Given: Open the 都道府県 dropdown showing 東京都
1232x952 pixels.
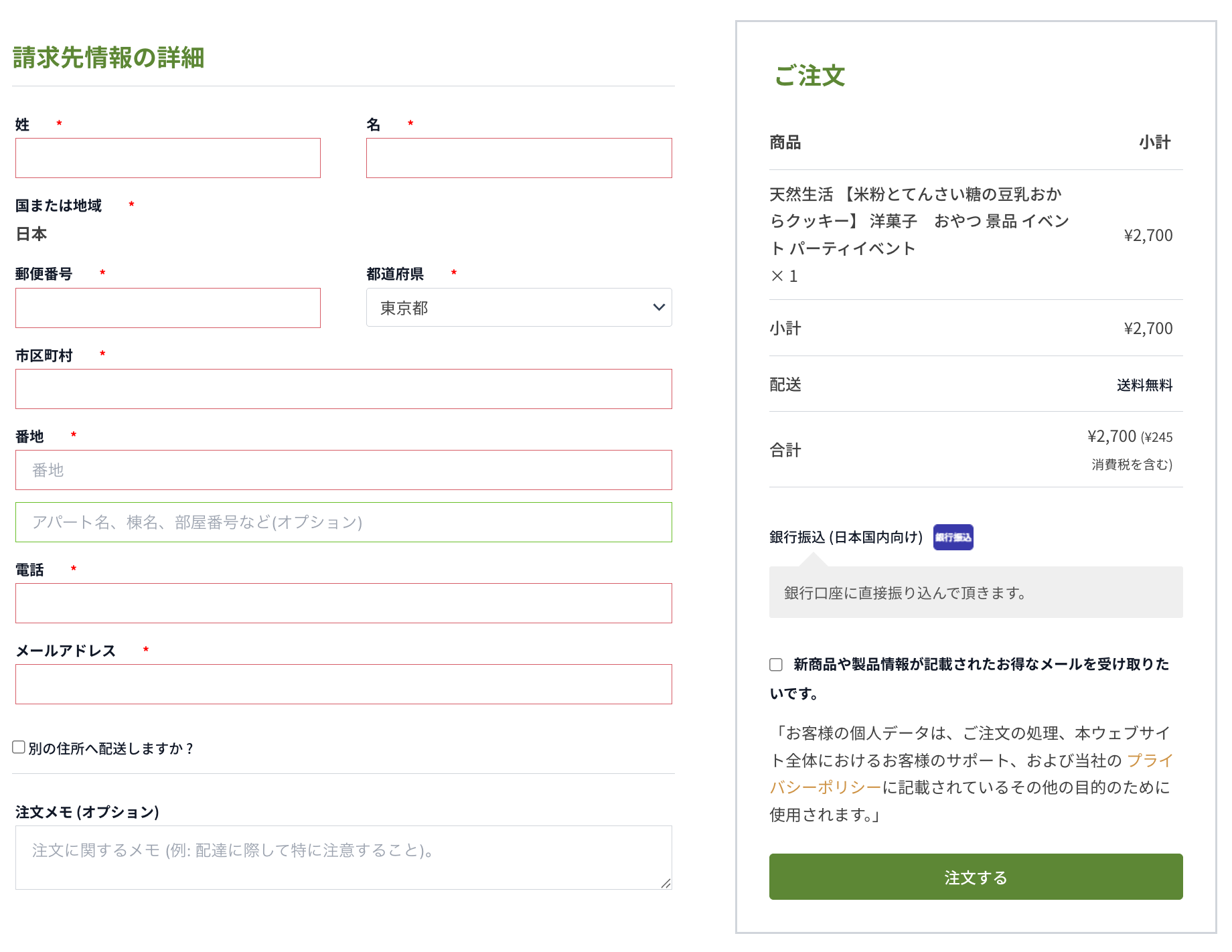Looking at the screenshot, I should (518, 308).
